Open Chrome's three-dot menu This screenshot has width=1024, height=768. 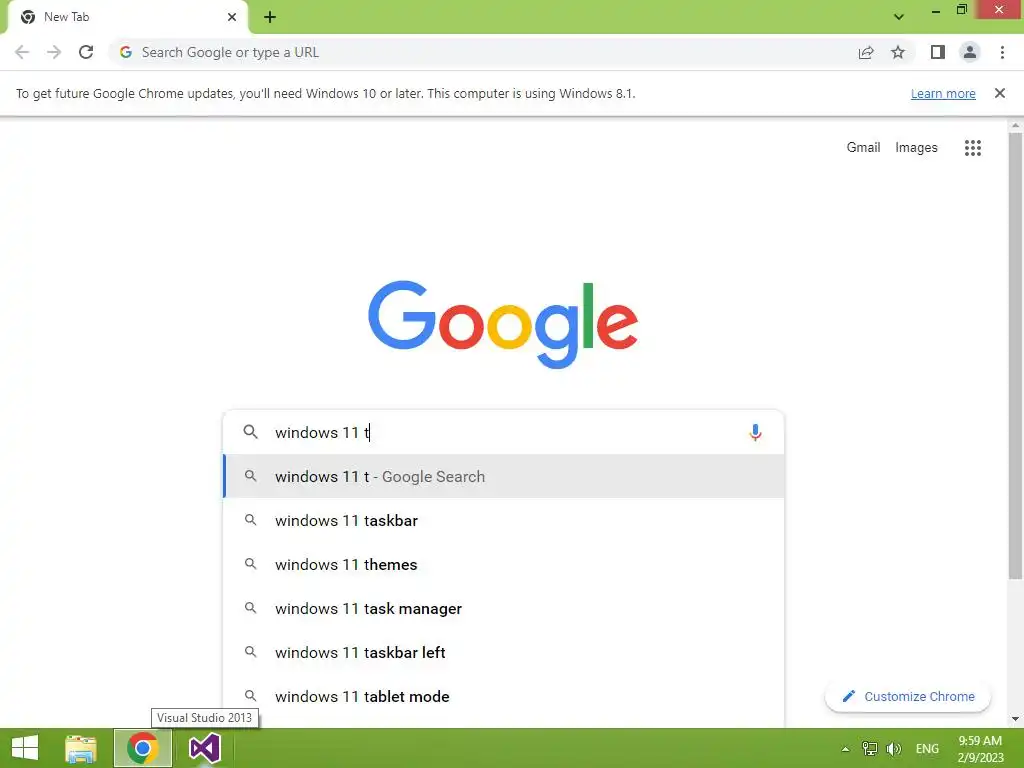1002,52
